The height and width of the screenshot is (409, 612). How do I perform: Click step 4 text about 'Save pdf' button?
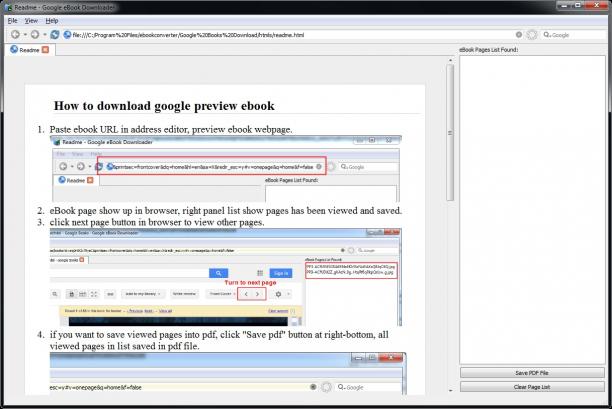click(x=219, y=340)
